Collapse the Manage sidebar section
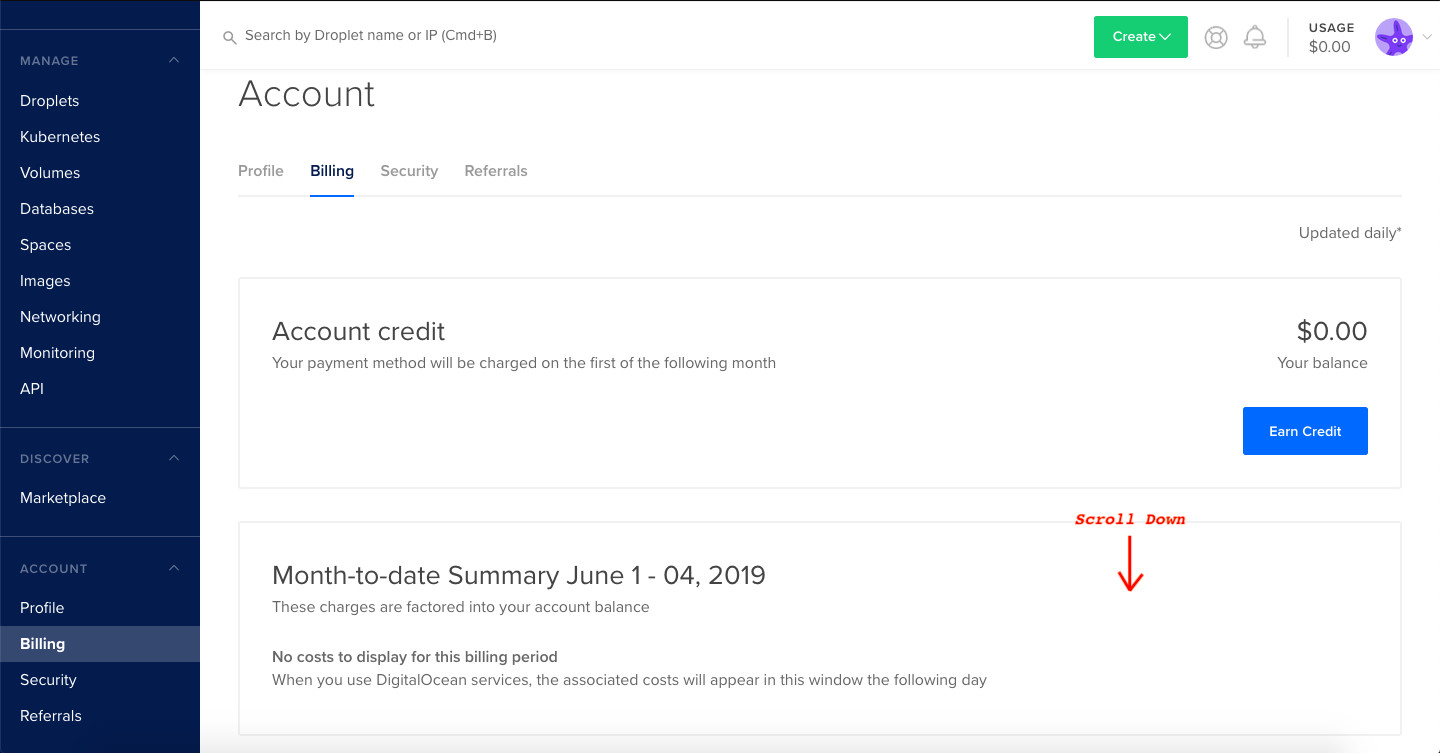This screenshot has width=1440, height=753. (x=174, y=60)
